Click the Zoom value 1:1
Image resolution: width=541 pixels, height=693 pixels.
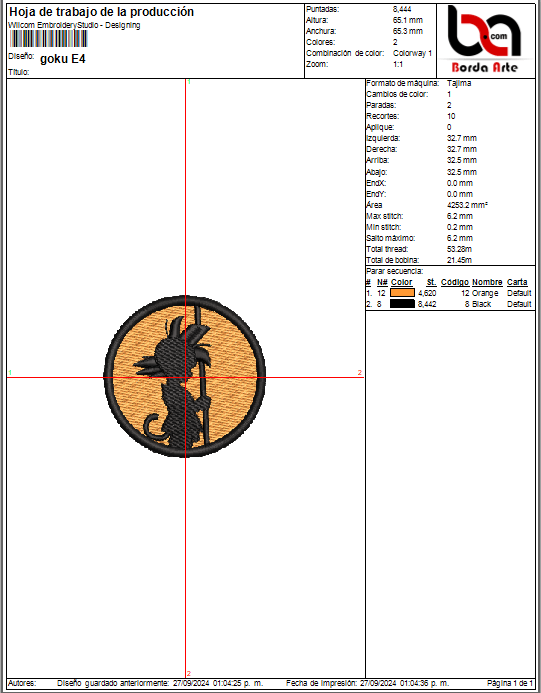(x=398, y=64)
